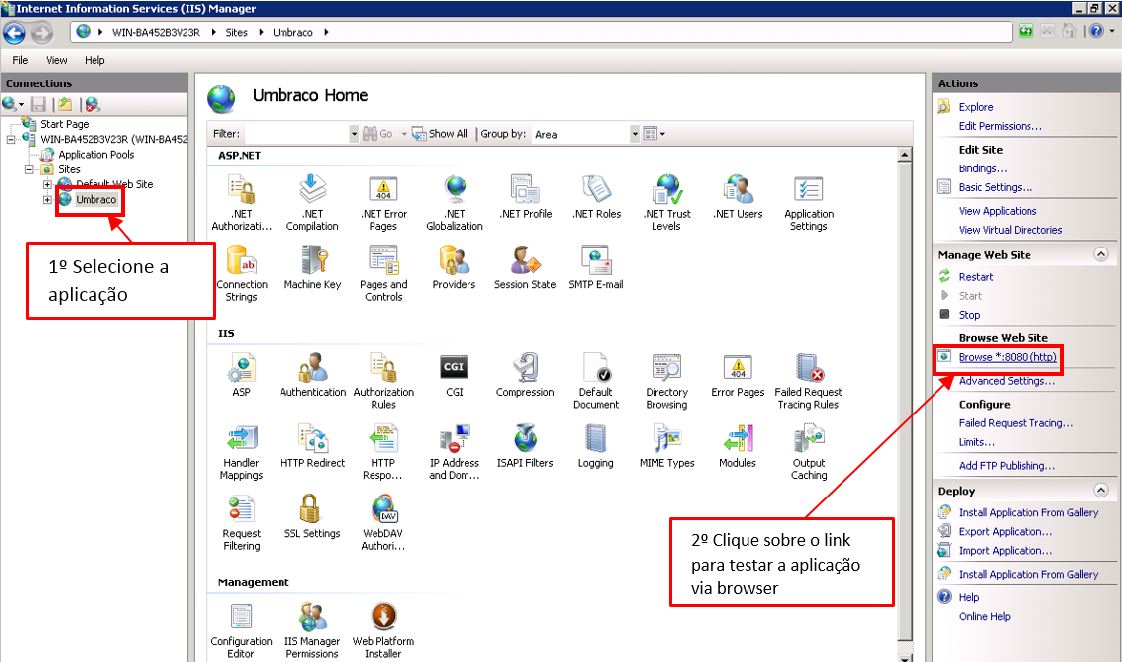Open Default Document feature

pyautogui.click(x=595, y=381)
